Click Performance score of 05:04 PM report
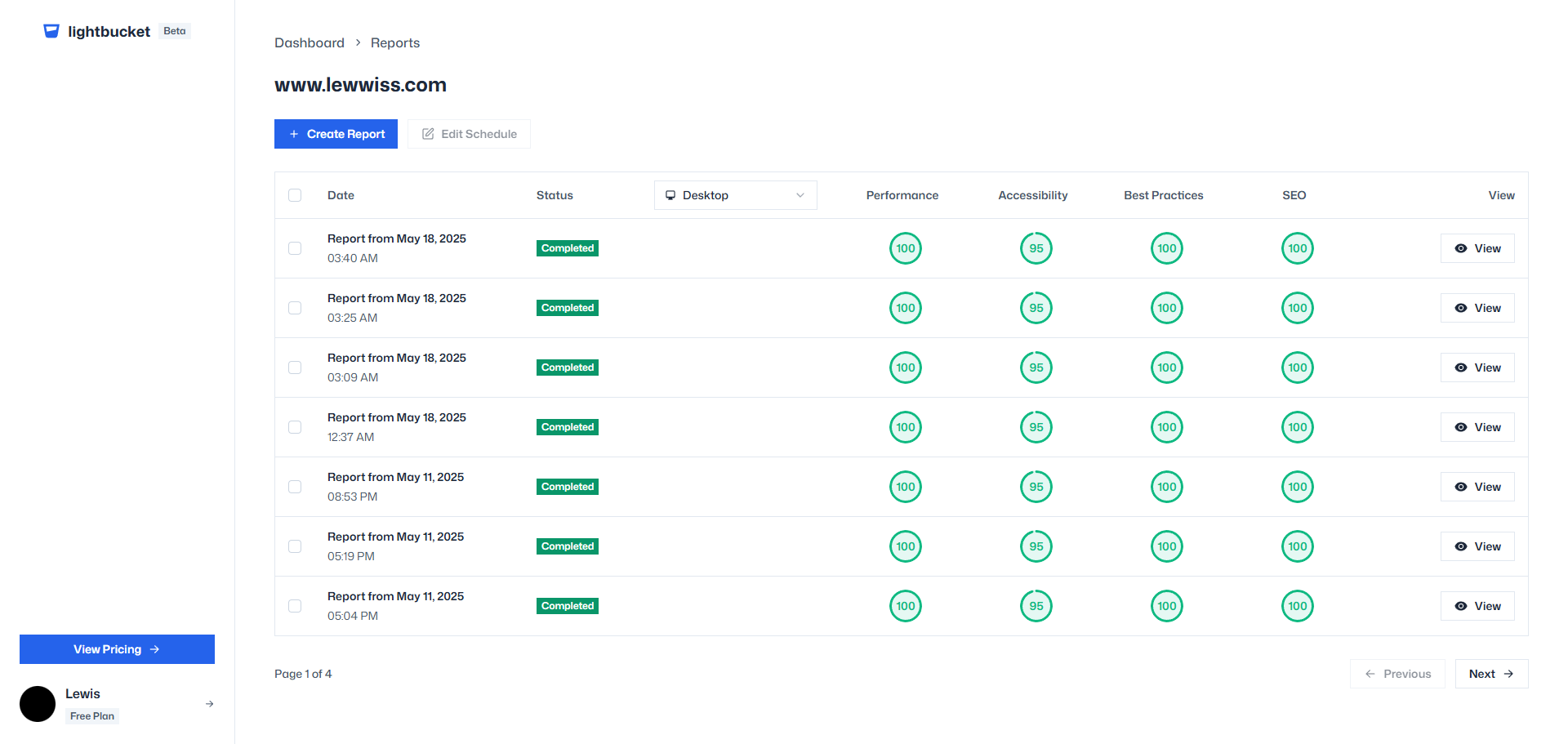 906,606
